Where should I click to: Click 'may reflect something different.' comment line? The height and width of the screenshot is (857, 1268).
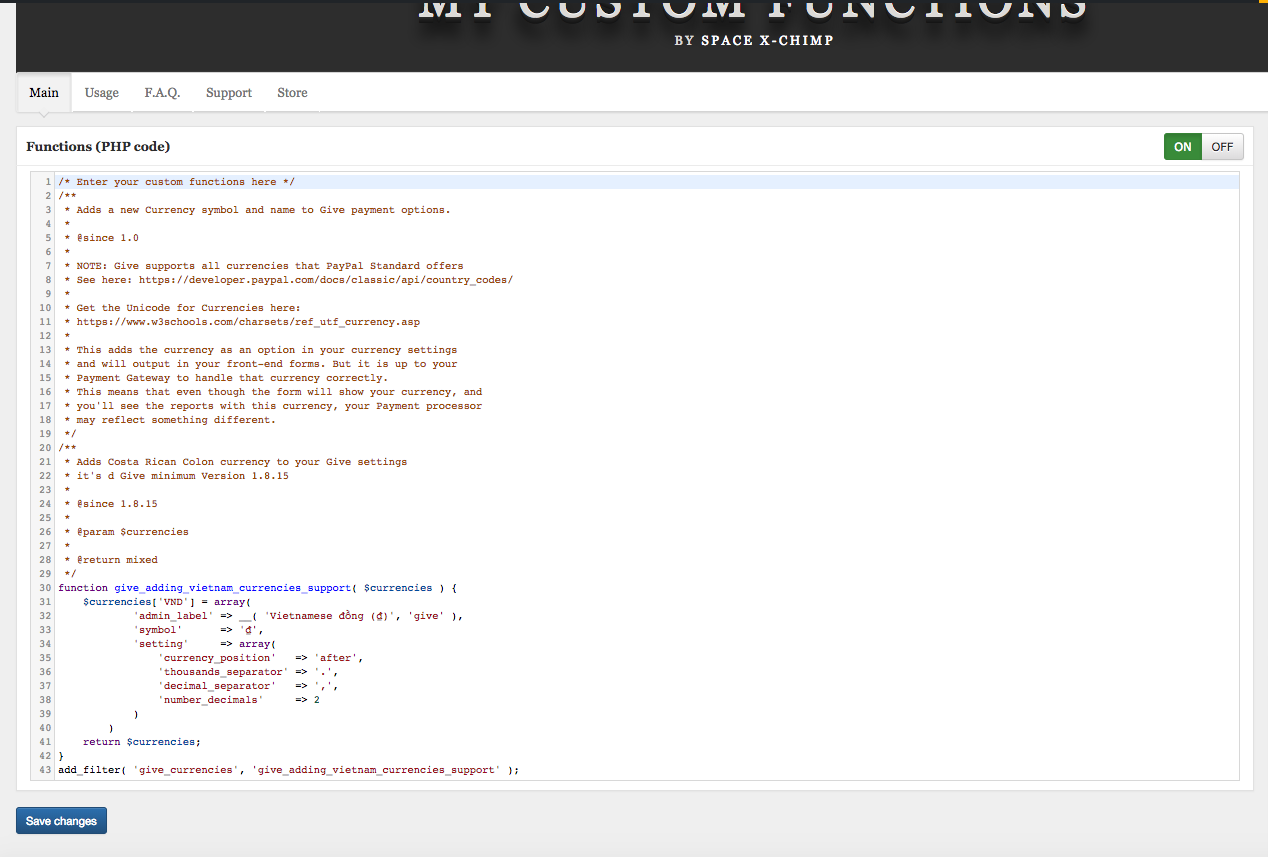pos(170,420)
